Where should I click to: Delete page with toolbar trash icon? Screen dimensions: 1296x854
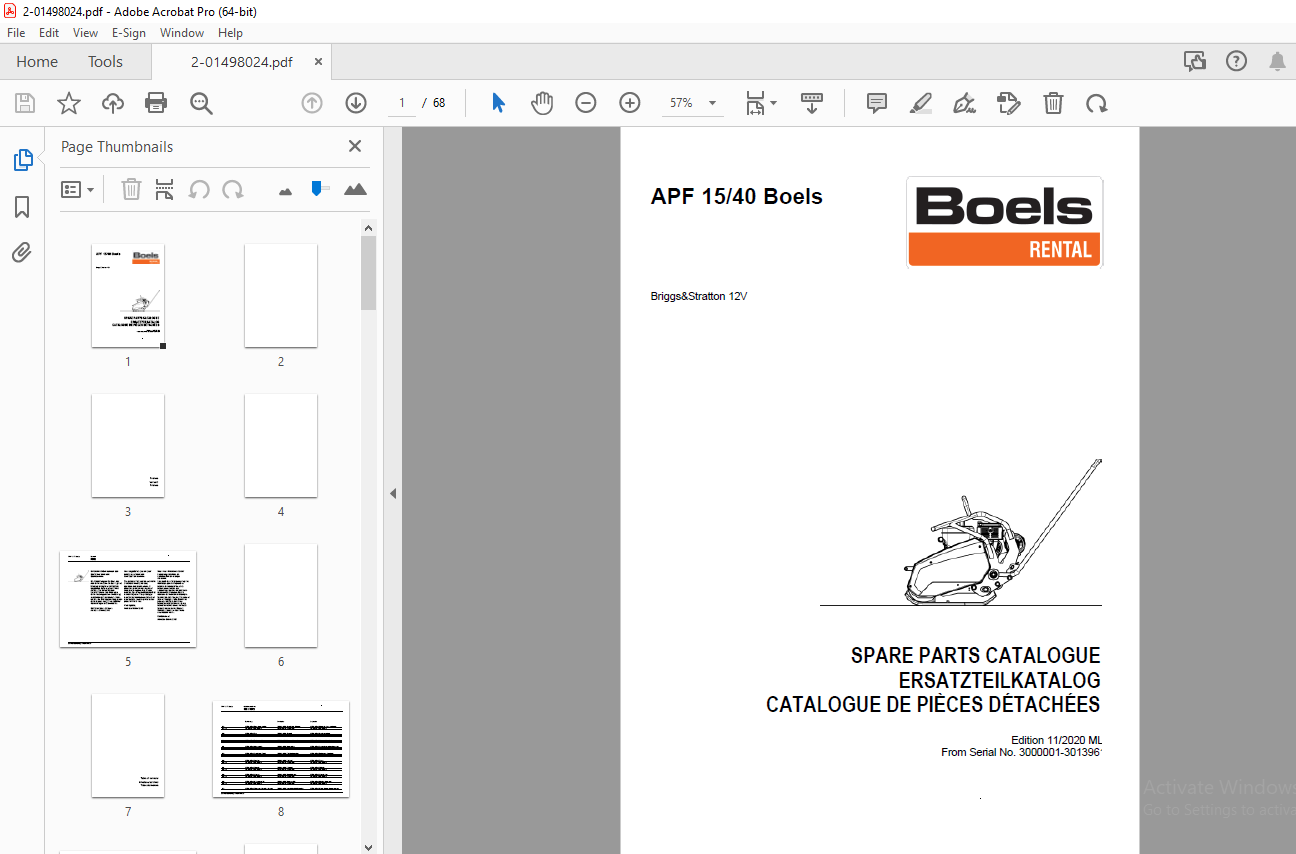tap(1053, 103)
